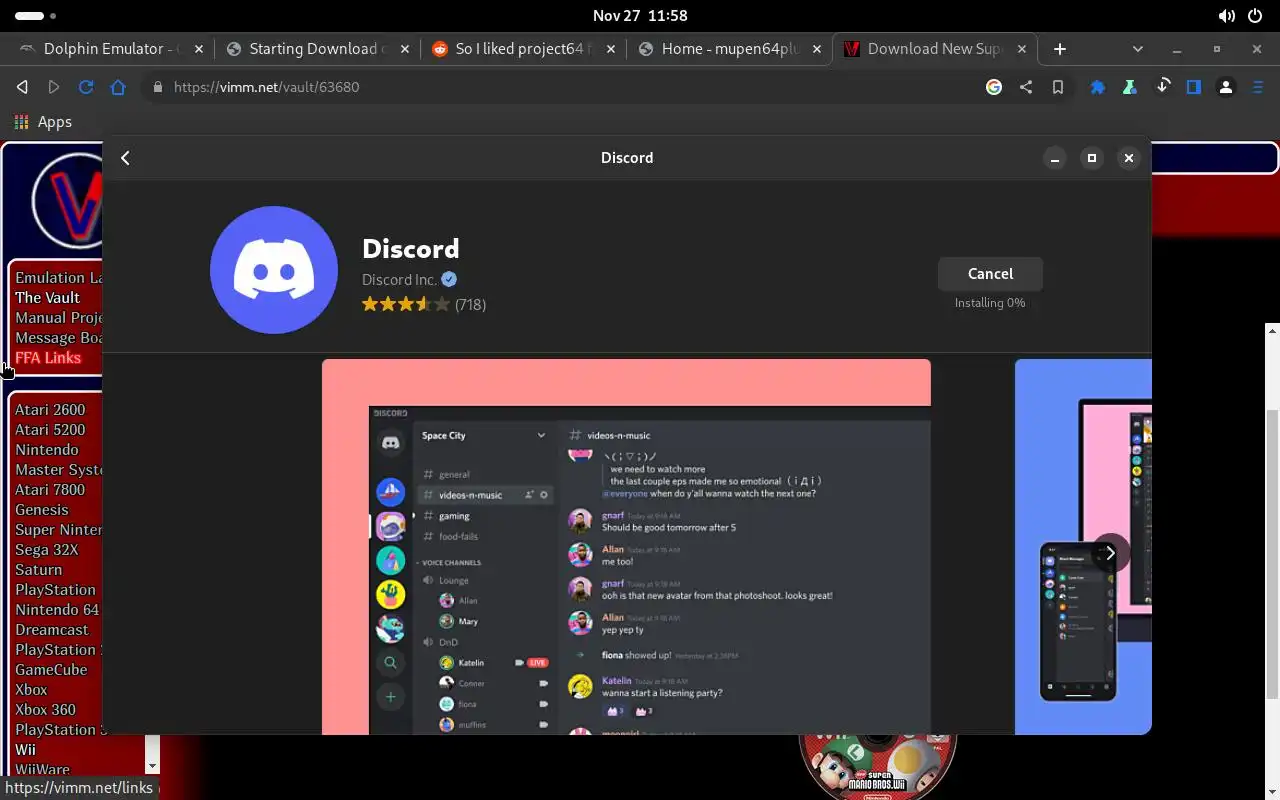Viewport: 1280px width, 800px height.
Task: Click the Google icon in the address bar
Action: [x=994, y=87]
